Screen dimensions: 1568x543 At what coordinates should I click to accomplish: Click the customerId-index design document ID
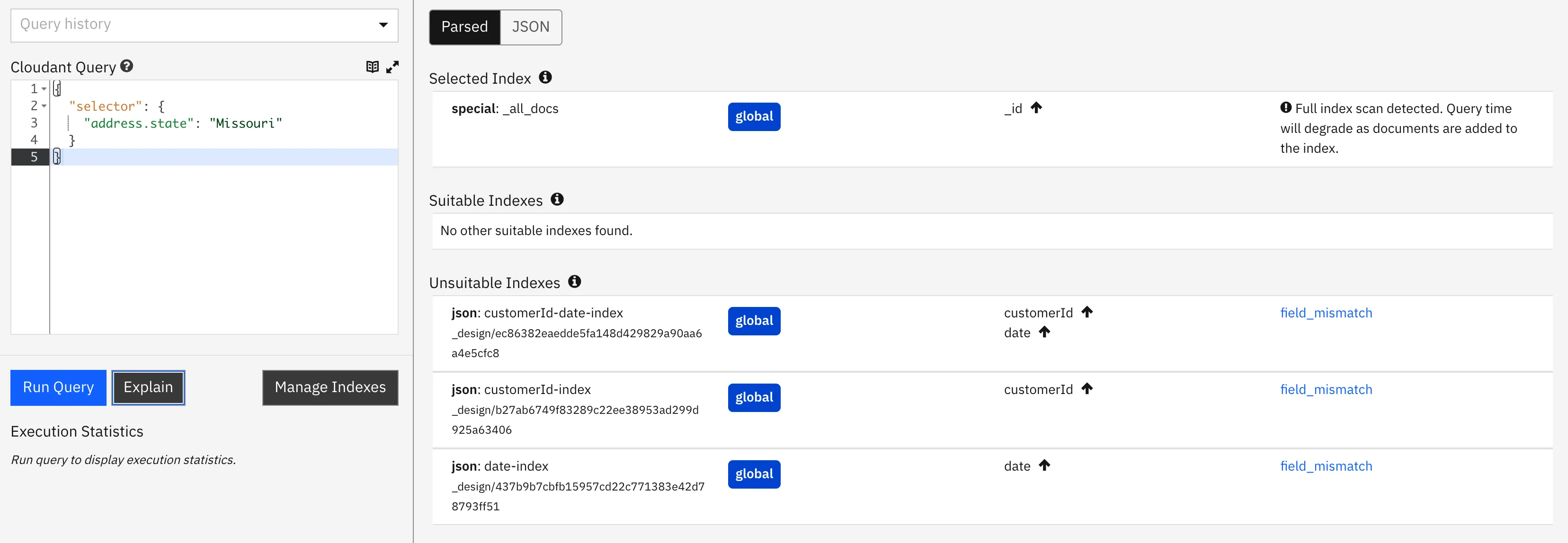pyautogui.click(x=575, y=420)
